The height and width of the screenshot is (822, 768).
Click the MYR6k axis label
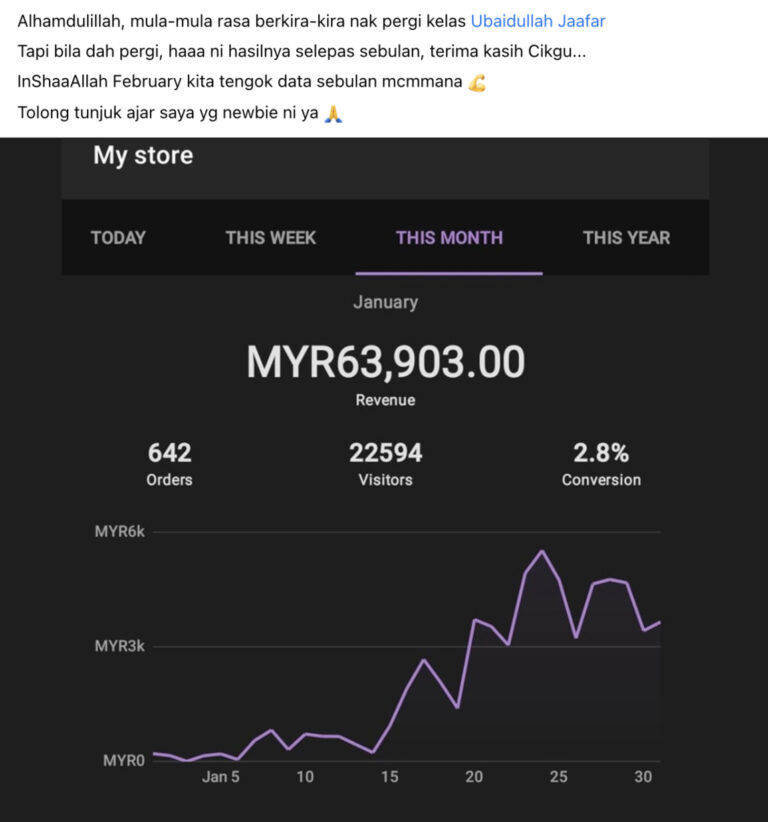pyautogui.click(x=120, y=532)
